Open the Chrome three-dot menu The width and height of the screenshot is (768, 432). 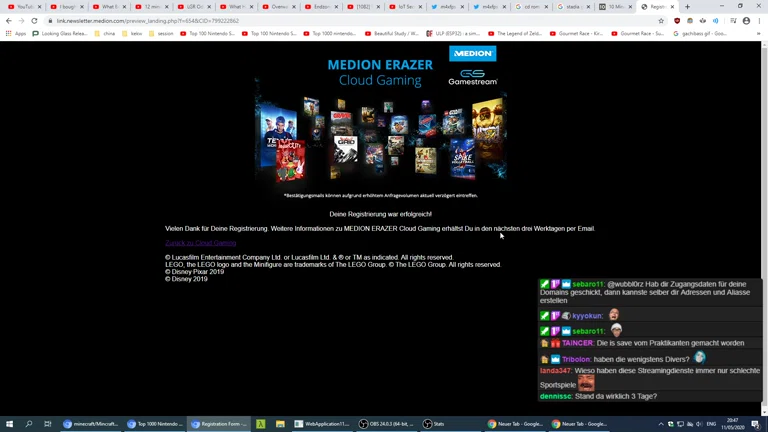[760, 21]
